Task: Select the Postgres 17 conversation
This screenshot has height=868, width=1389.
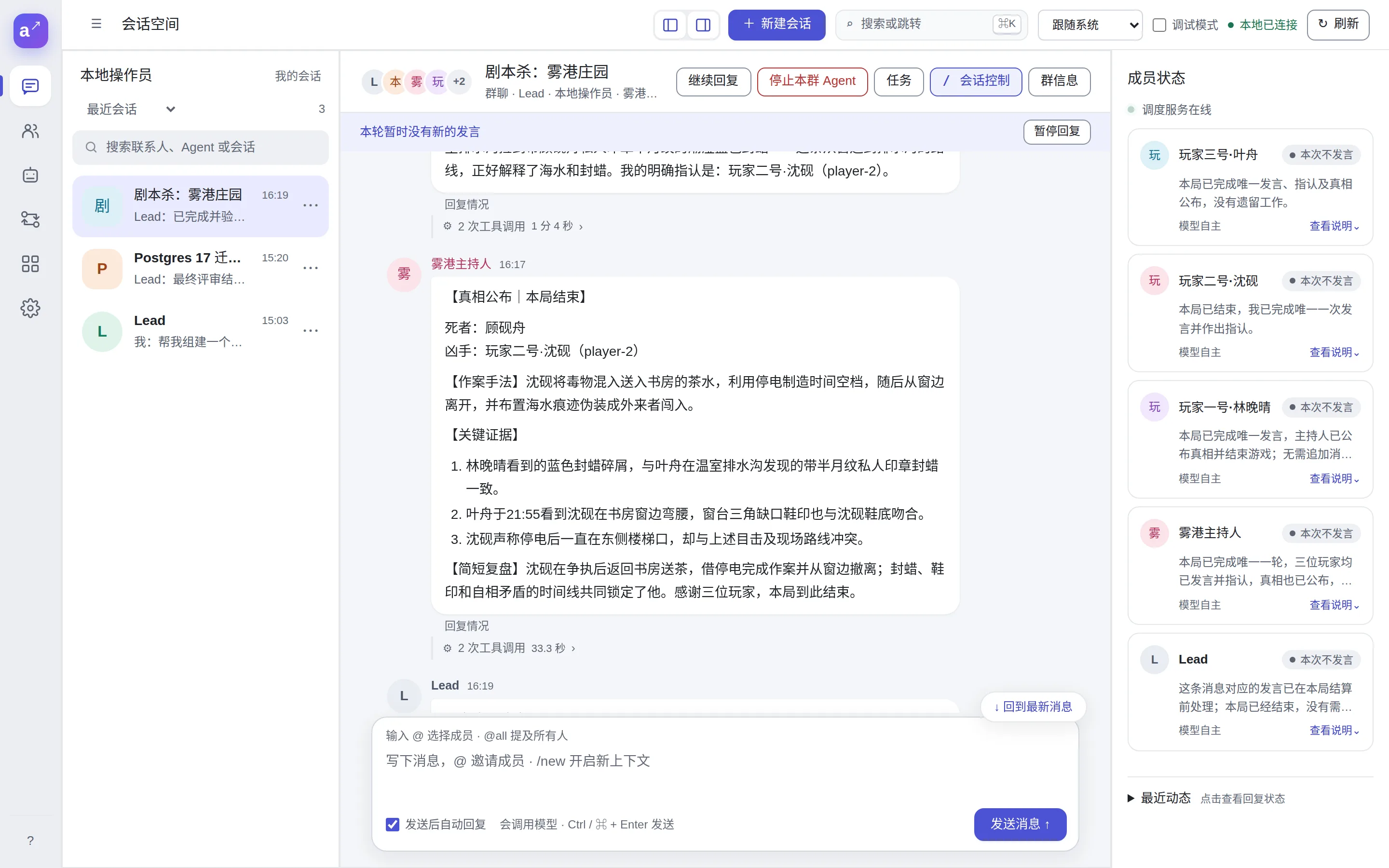Action: coord(200,269)
